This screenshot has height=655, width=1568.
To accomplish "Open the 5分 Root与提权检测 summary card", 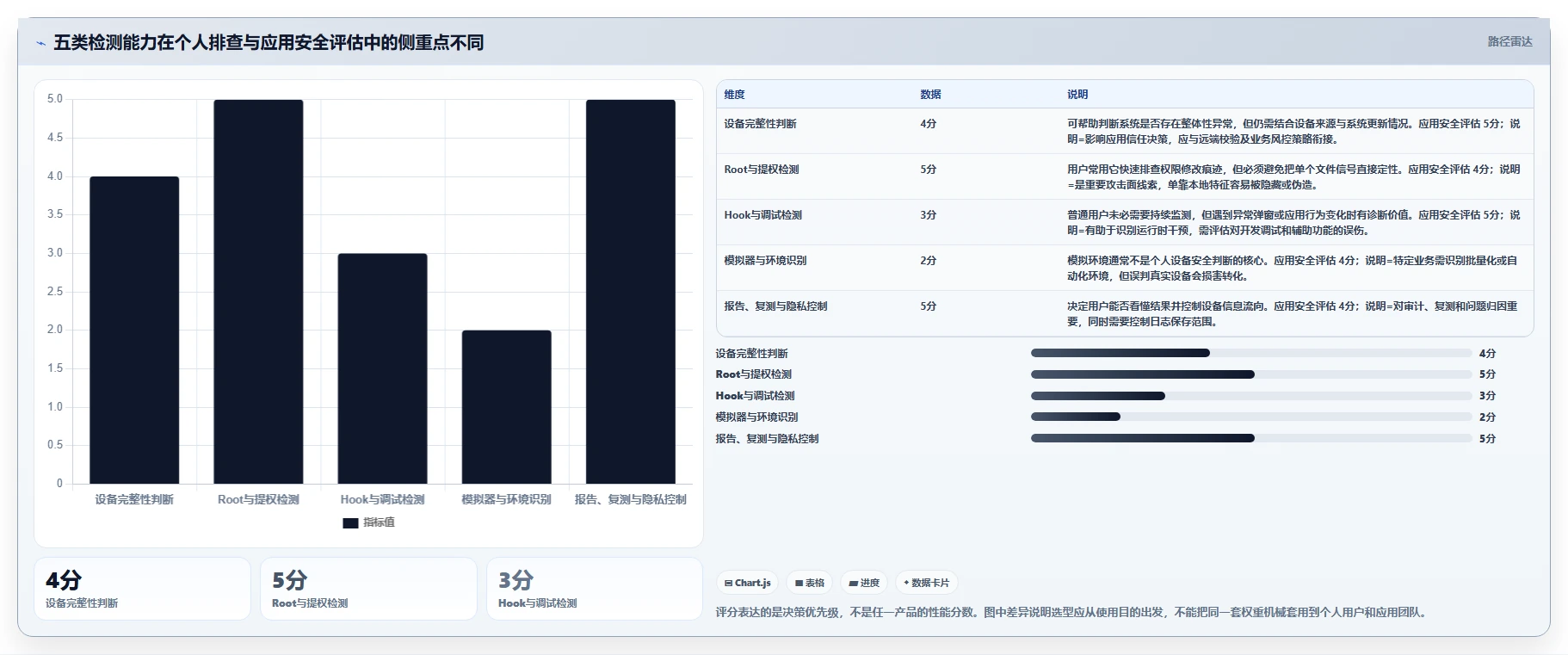I will coord(368,589).
